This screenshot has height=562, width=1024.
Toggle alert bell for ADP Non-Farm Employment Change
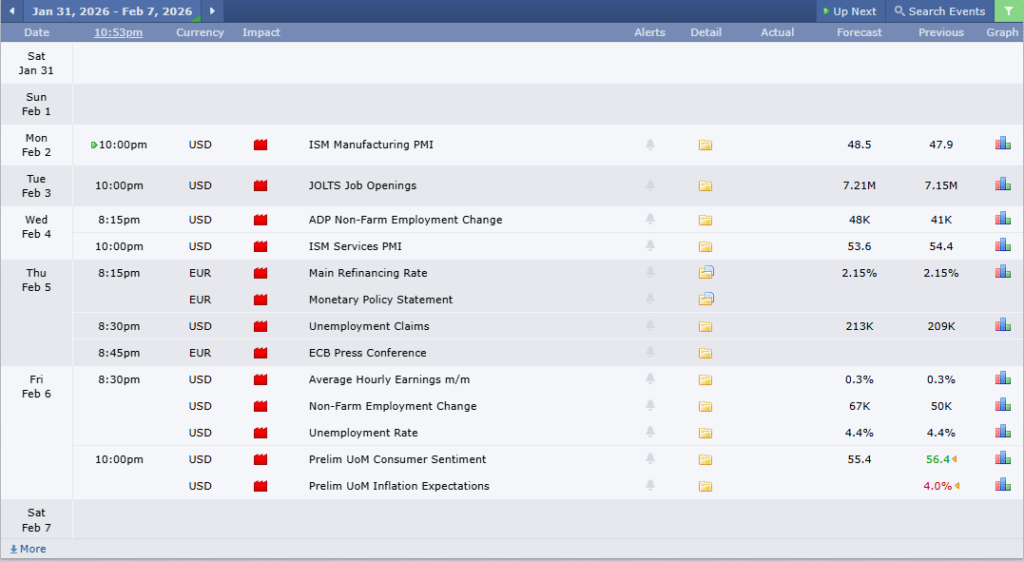pyautogui.click(x=650, y=220)
